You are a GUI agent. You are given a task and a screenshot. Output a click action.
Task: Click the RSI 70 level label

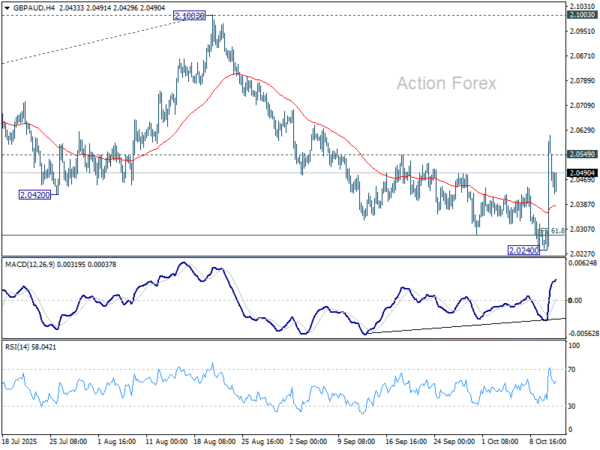pos(572,370)
